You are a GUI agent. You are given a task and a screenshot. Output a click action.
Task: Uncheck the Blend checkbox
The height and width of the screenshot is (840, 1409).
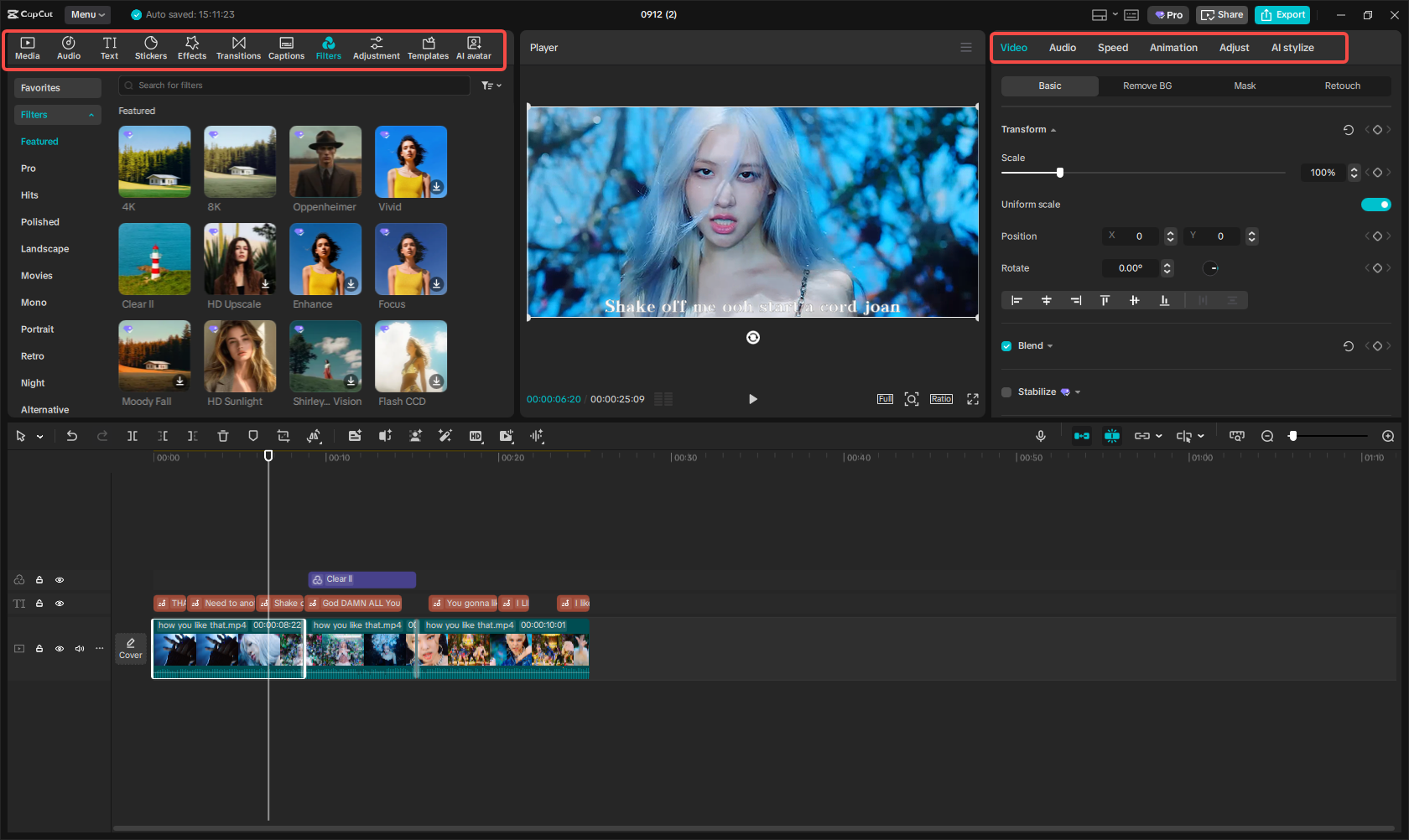pyautogui.click(x=1006, y=345)
